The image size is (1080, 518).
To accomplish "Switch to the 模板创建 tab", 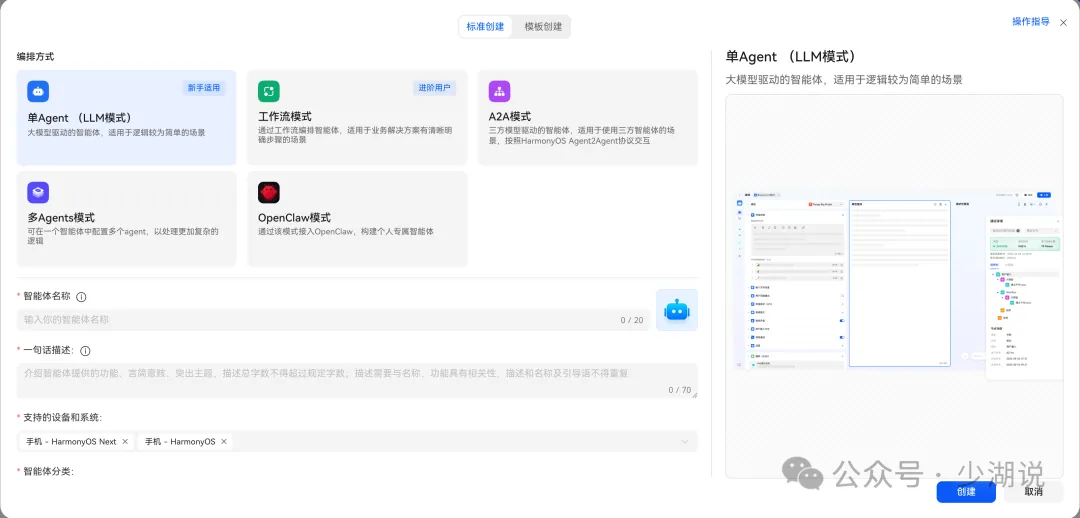I will 543,27.
